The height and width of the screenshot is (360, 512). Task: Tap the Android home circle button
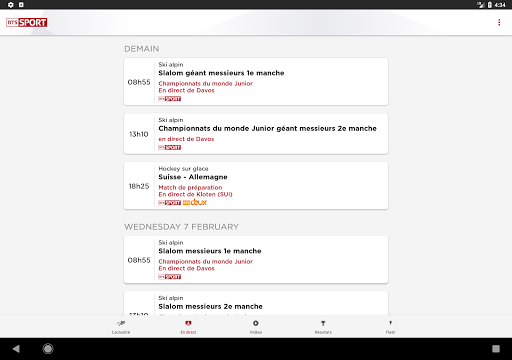[x=48, y=349]
